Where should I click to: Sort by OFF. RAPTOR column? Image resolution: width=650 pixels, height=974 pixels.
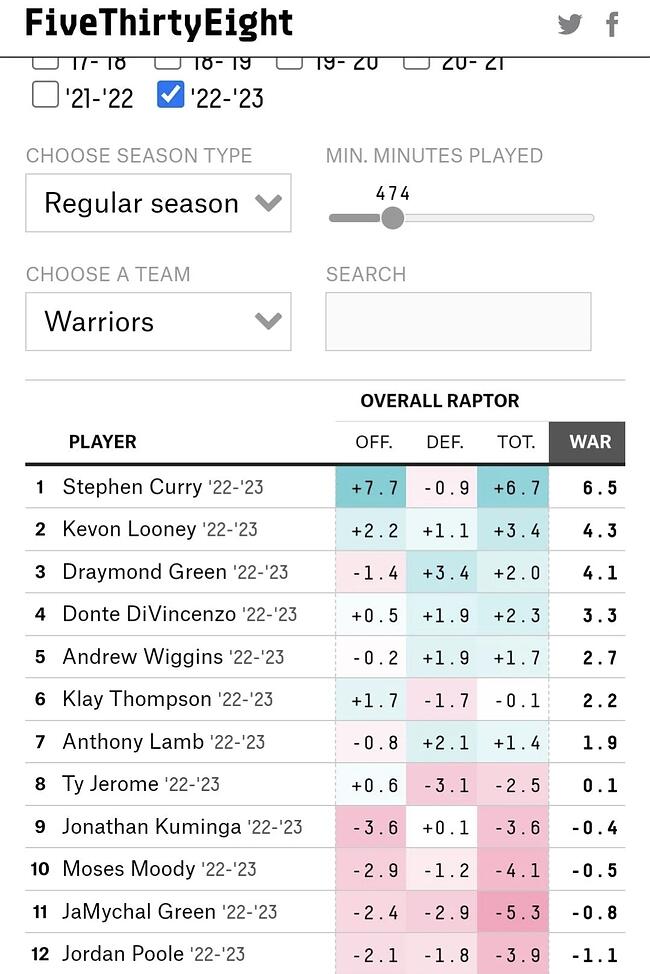[374, 442]
